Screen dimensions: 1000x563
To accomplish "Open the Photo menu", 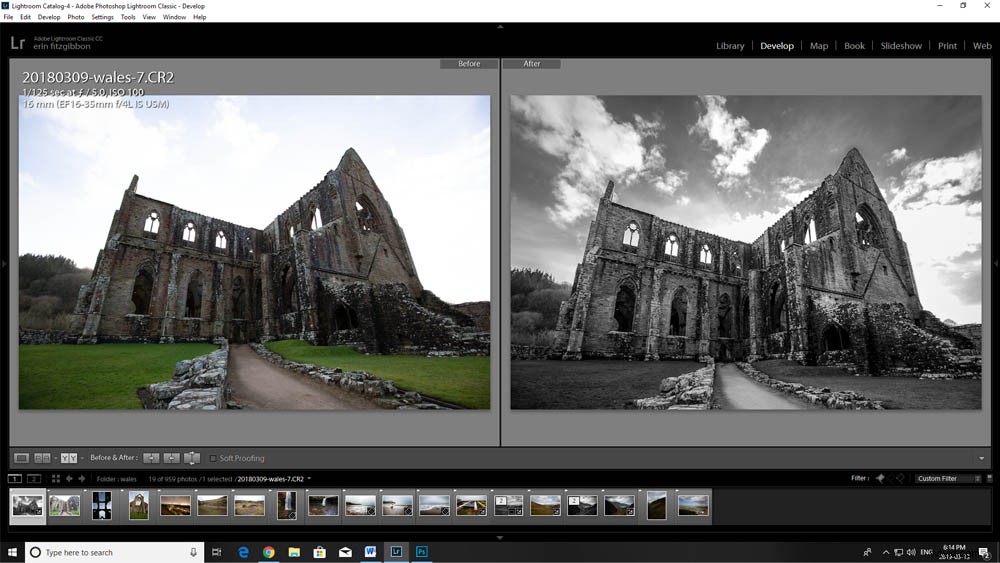I will tap(76, 17).
